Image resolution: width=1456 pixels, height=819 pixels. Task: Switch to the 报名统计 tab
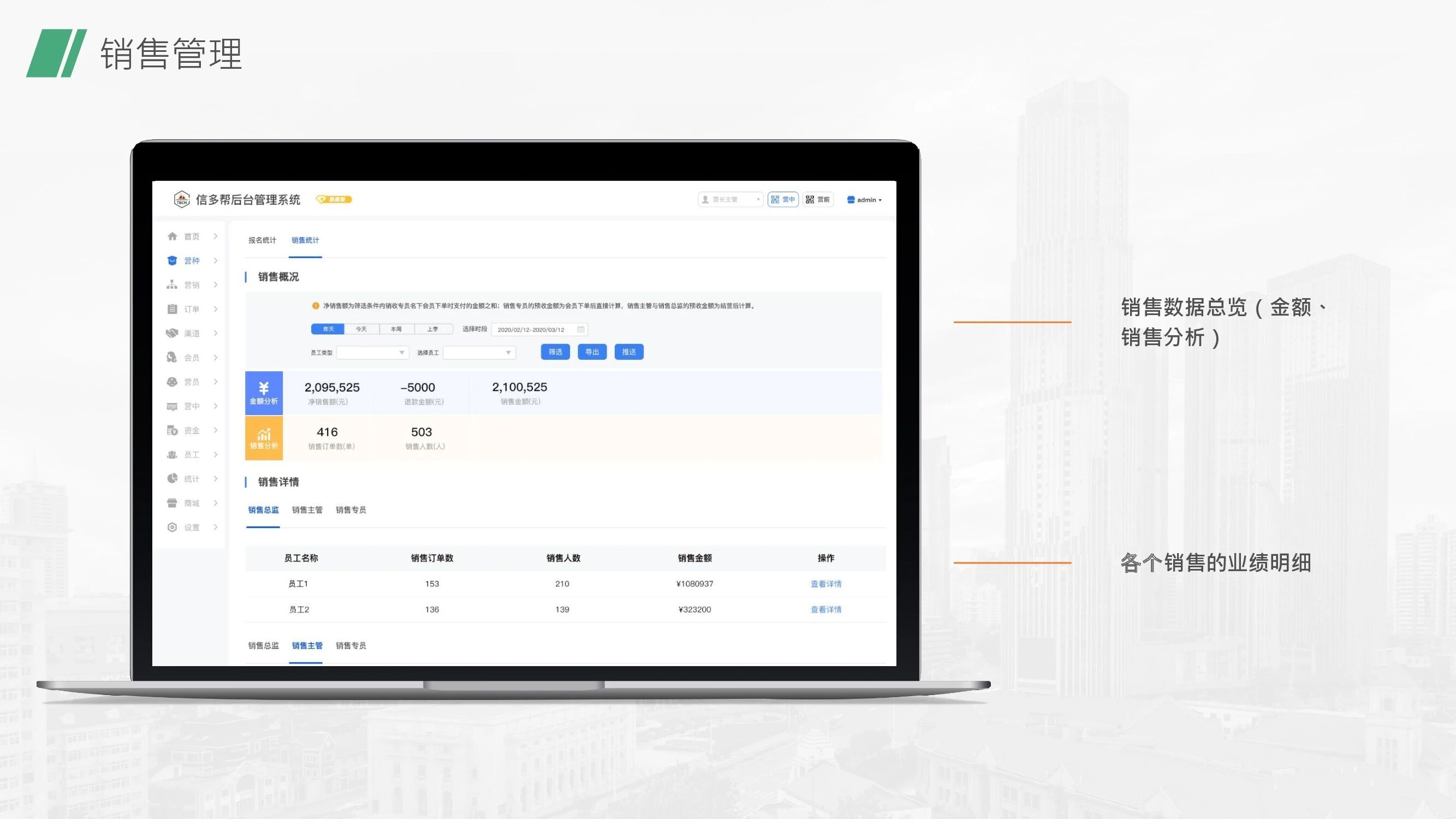[x=262, y=240]
